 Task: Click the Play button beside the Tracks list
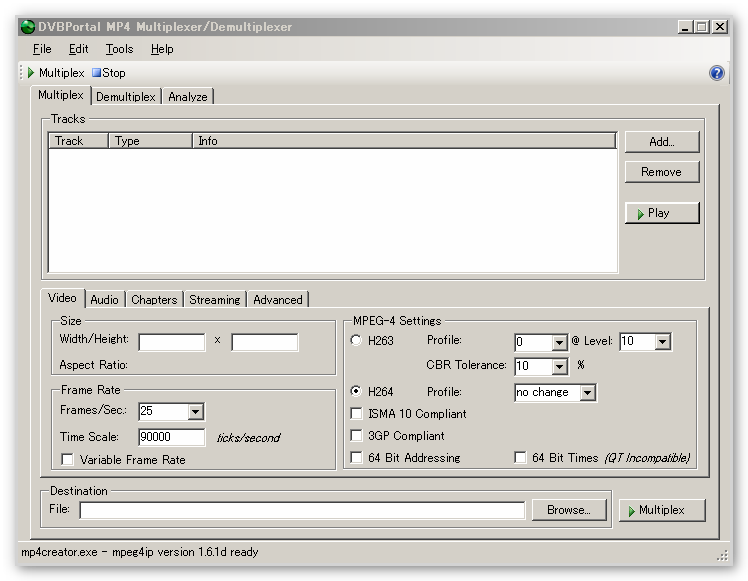click(662, 213)
